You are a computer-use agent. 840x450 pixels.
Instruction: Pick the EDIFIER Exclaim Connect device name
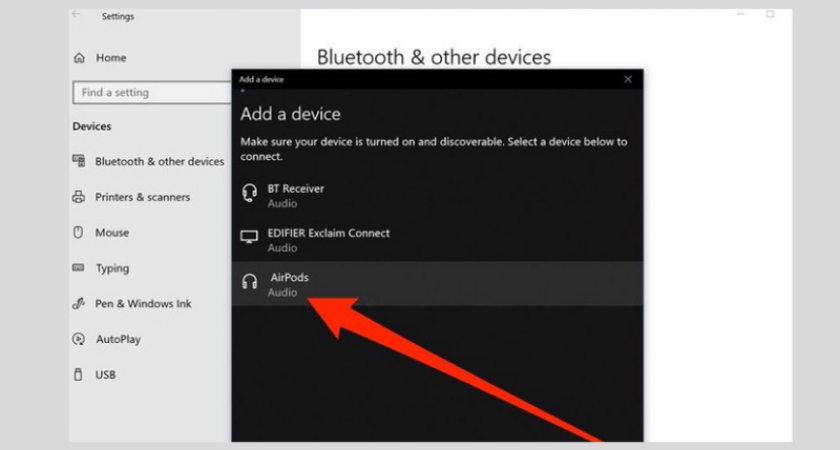(x=328, y=233)
